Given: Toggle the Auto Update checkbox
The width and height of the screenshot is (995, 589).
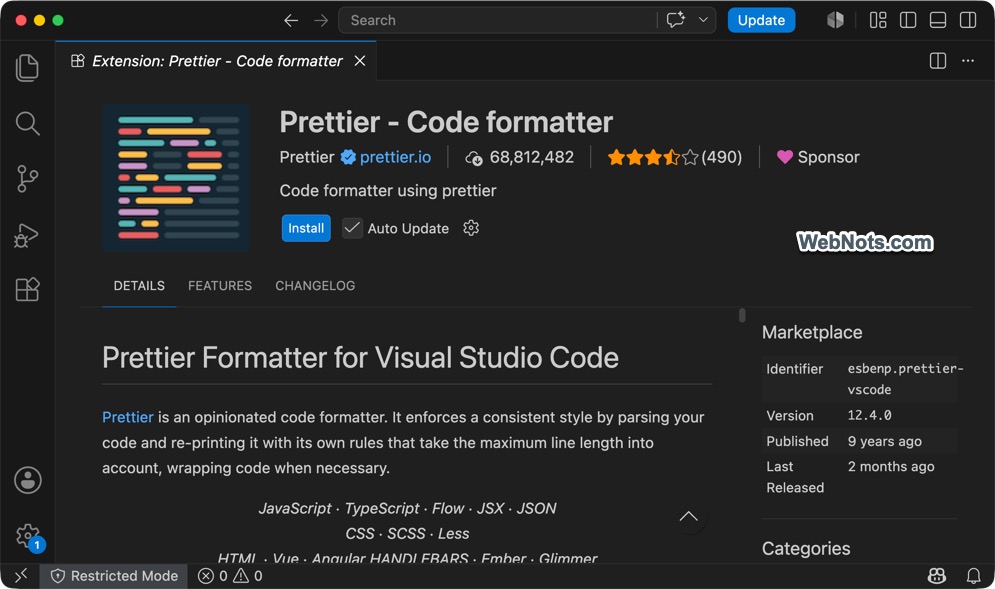Looking at the screenshot, I should pos(352,228).
